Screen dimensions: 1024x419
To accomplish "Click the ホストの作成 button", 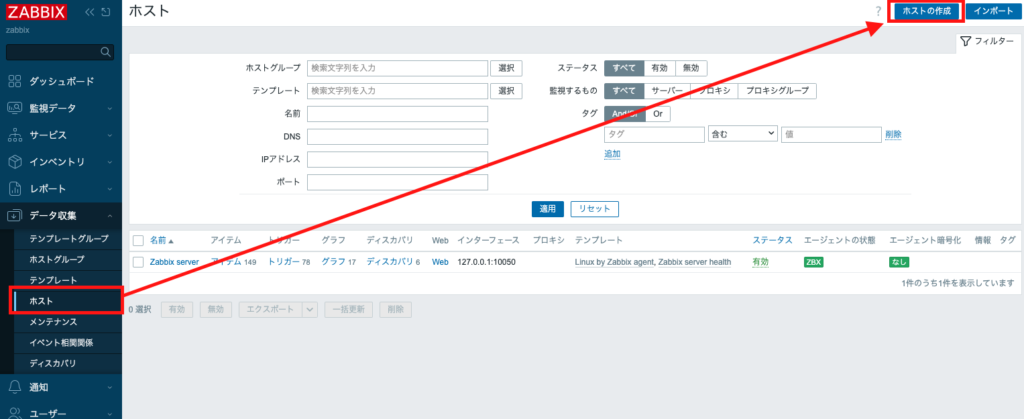I will pos(927,12).
